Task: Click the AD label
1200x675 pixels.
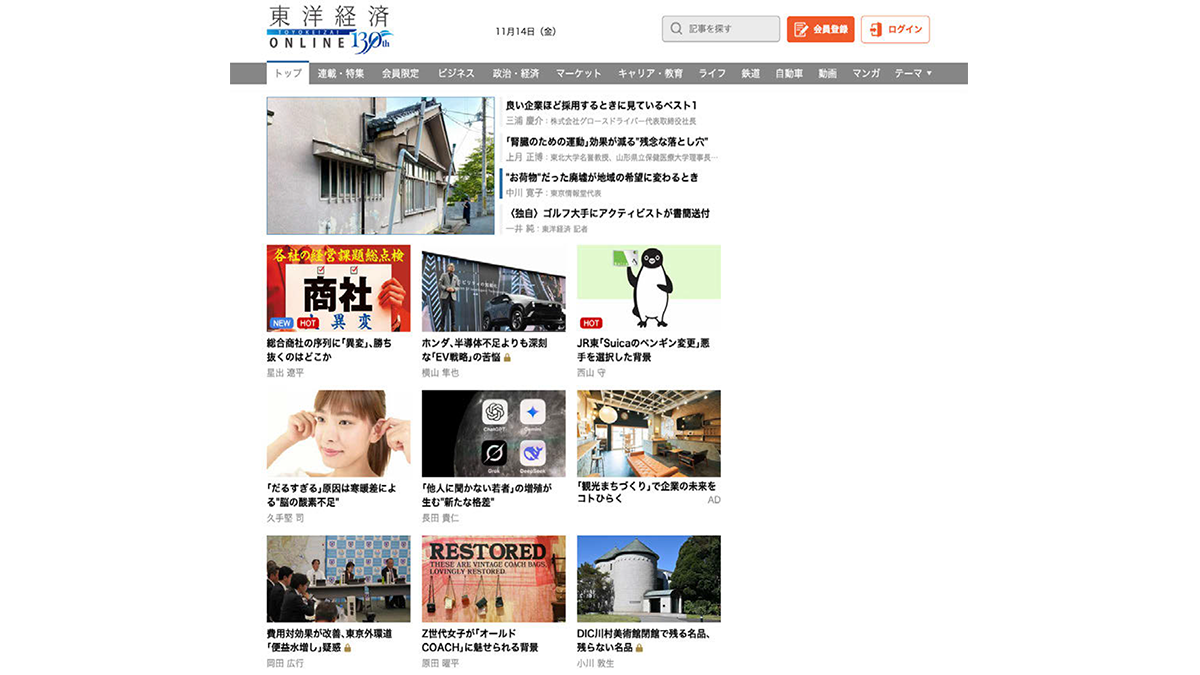Action: pyautogui.click(x=714, y=499)
